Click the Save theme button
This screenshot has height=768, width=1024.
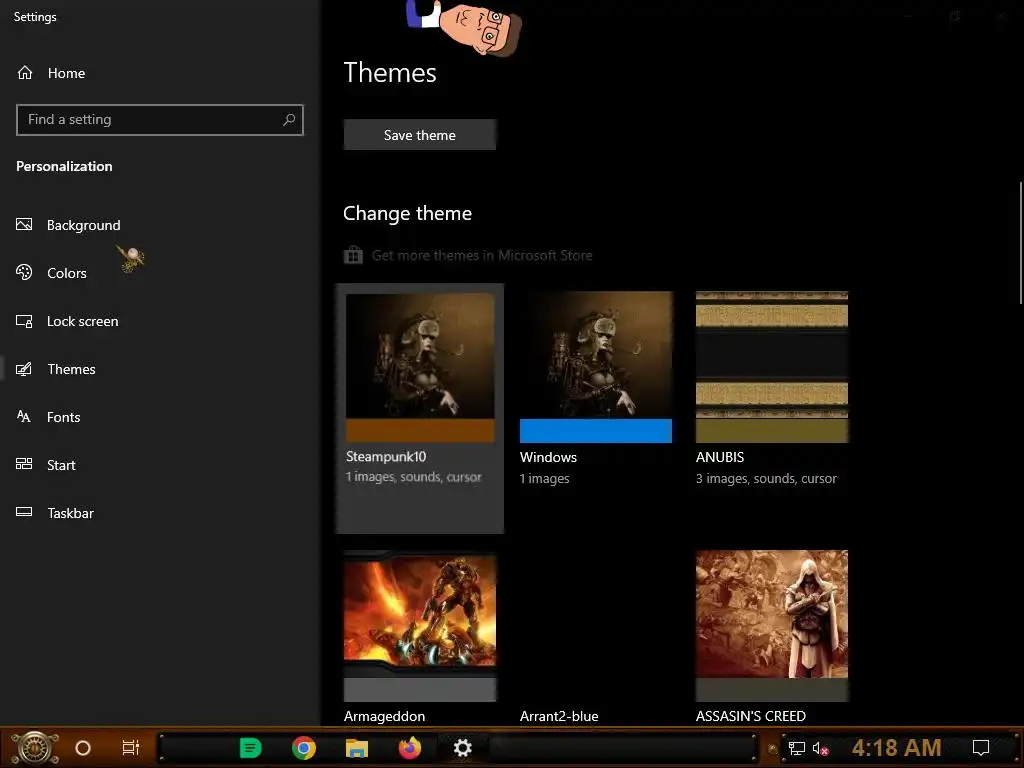(x=420, y=135)
